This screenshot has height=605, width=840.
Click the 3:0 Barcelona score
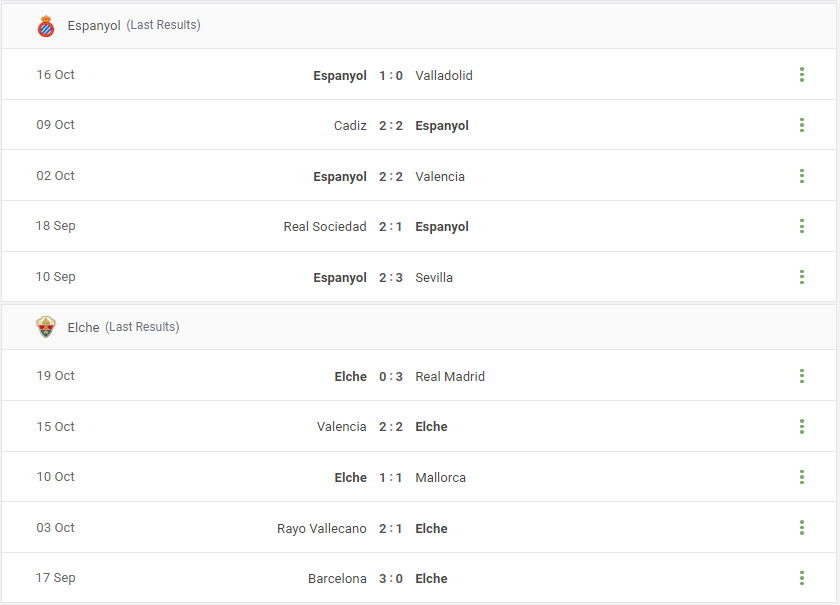[391, 579]
